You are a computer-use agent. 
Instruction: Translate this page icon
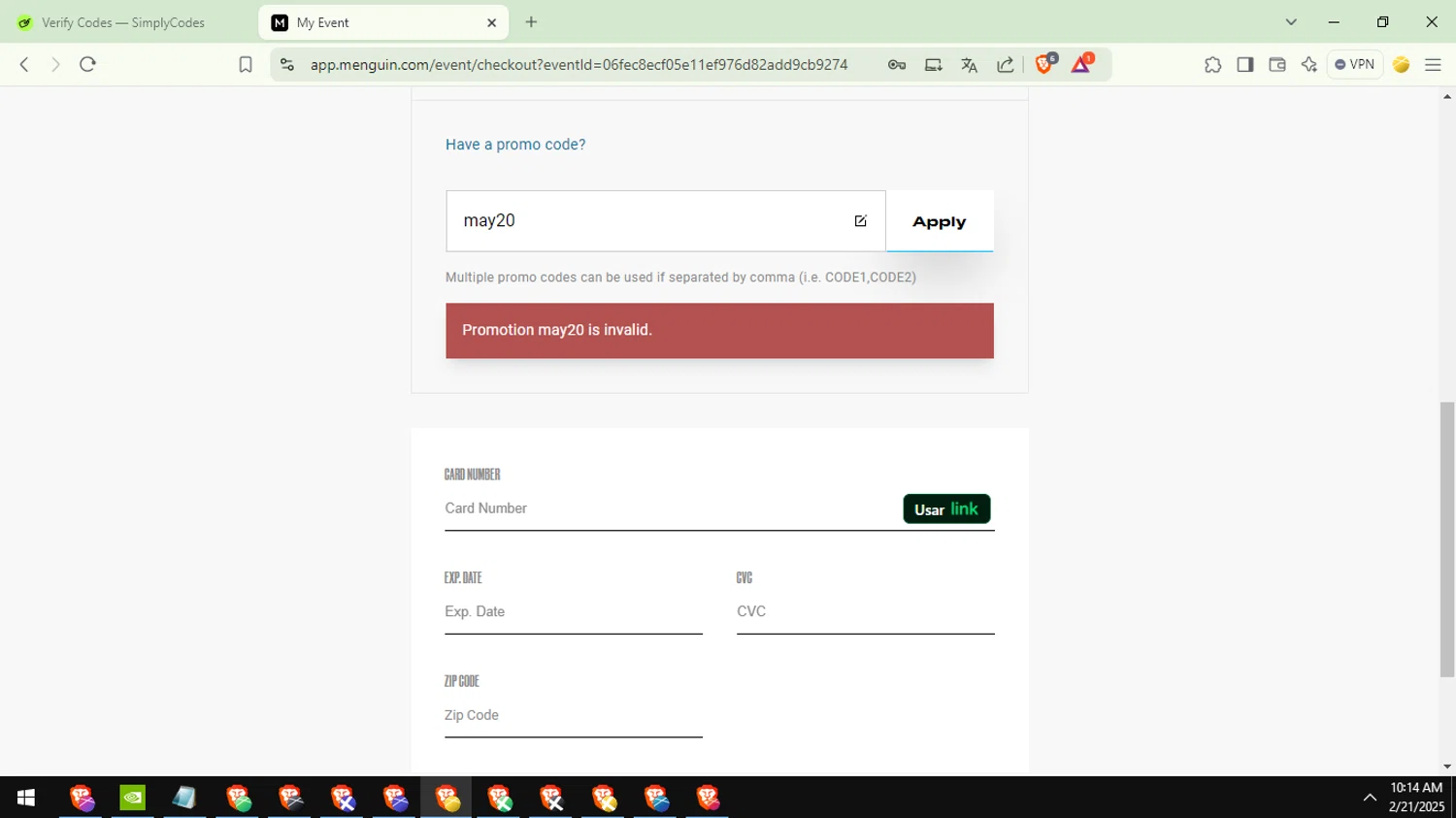point(969,64)
